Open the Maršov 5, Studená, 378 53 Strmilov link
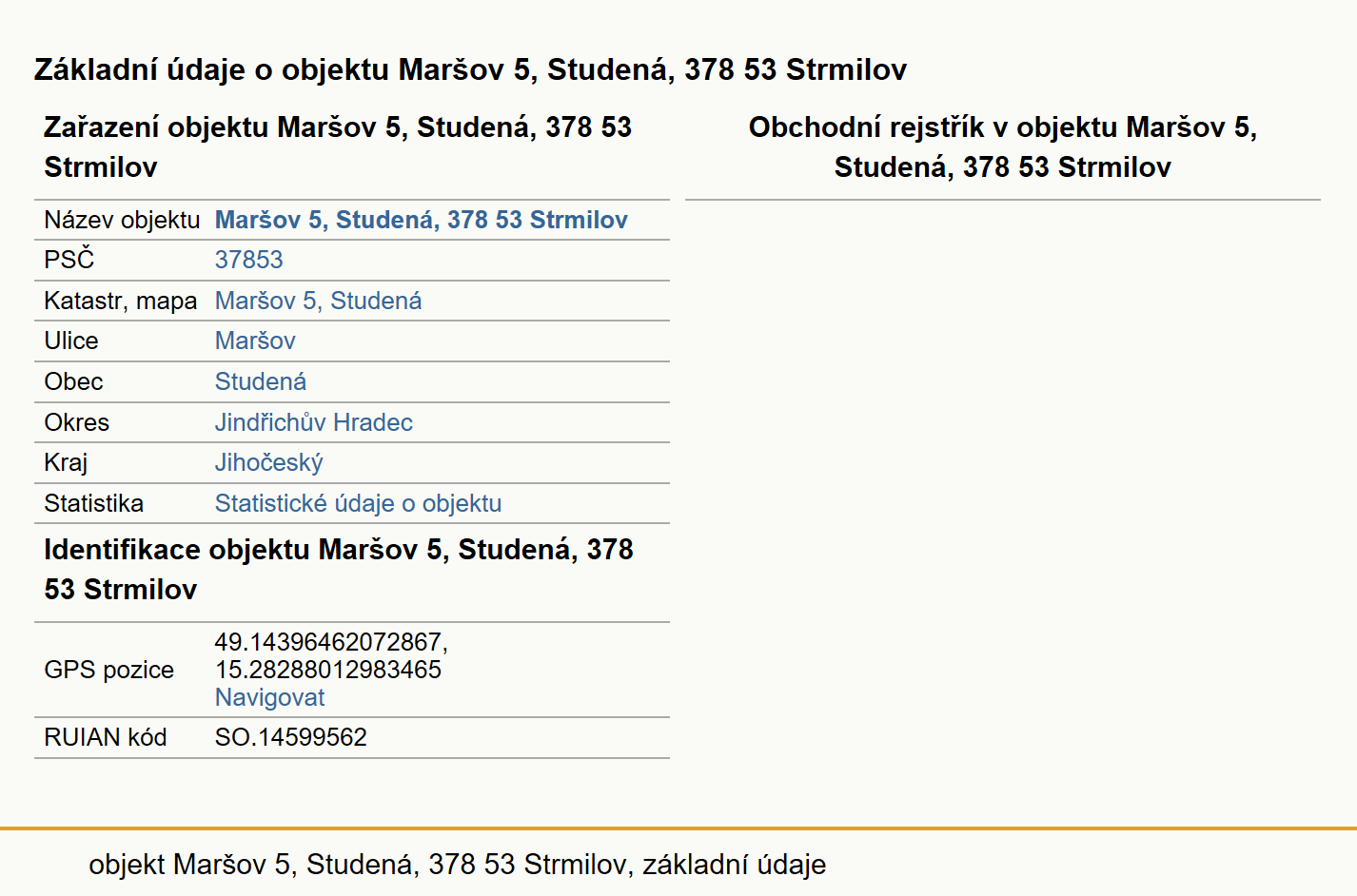This screenshot has height=896, width=1357. click(421, 220)
